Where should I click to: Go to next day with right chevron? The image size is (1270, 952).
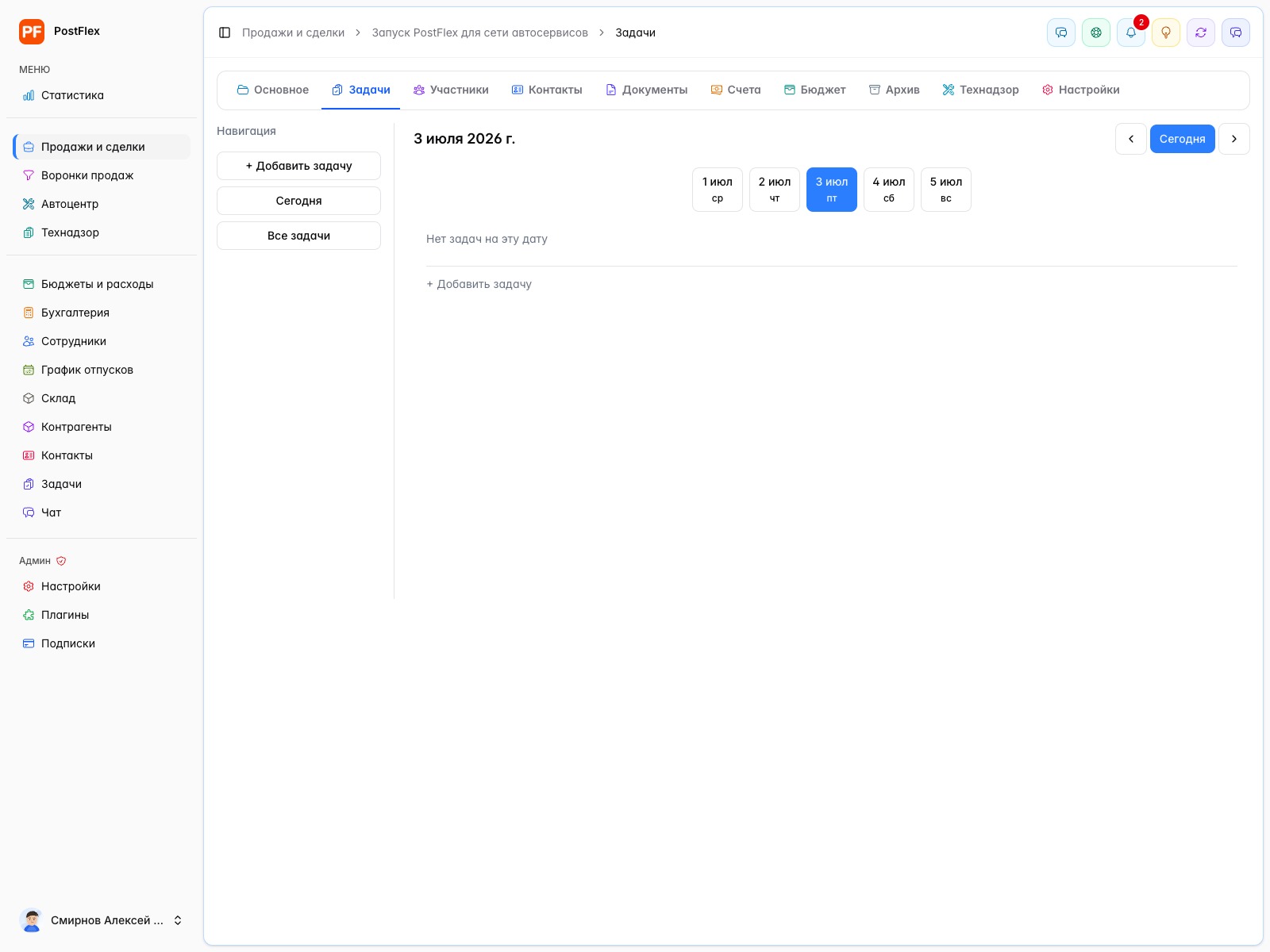[x=1234, y=139]
